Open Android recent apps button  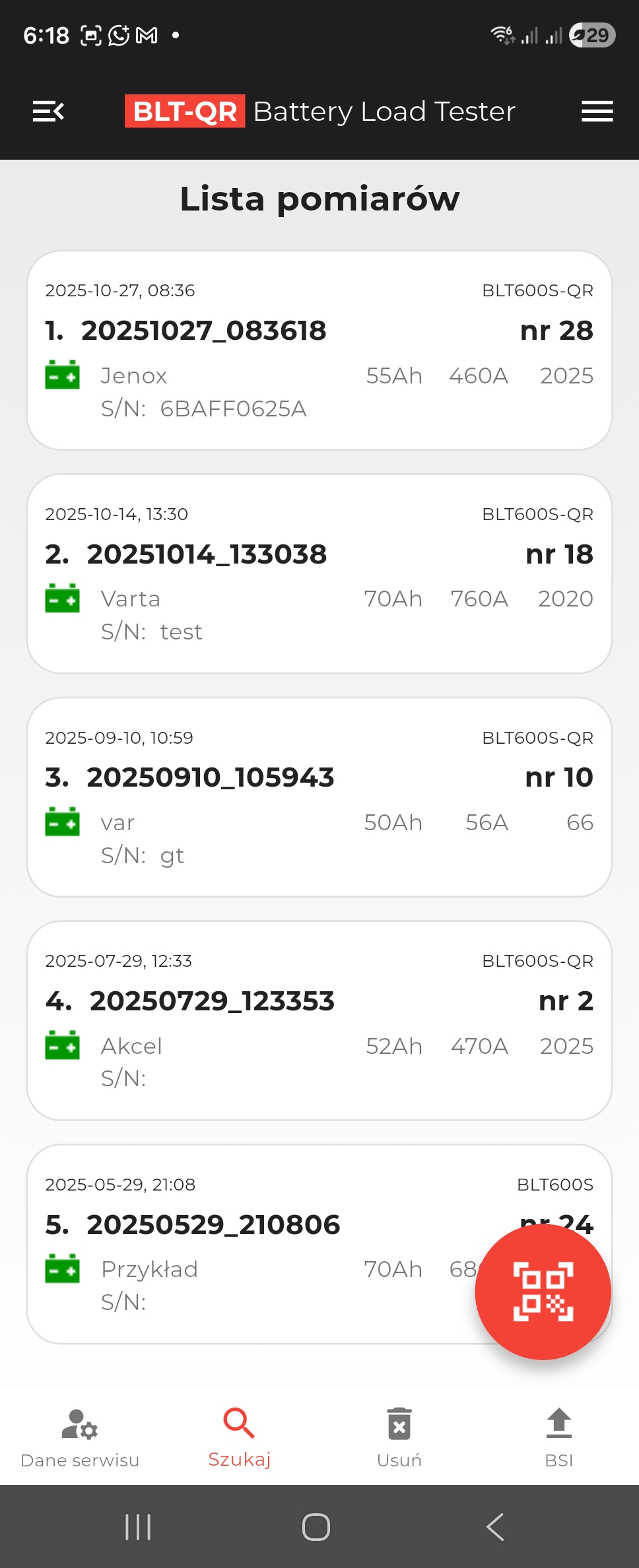tap(138, 1526)
